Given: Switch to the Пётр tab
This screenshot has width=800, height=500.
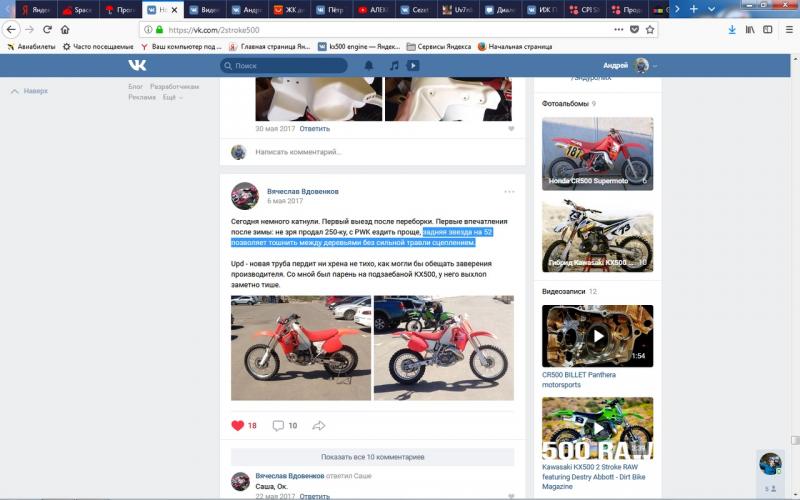Looking at the screenshot, I should (331, 10).
